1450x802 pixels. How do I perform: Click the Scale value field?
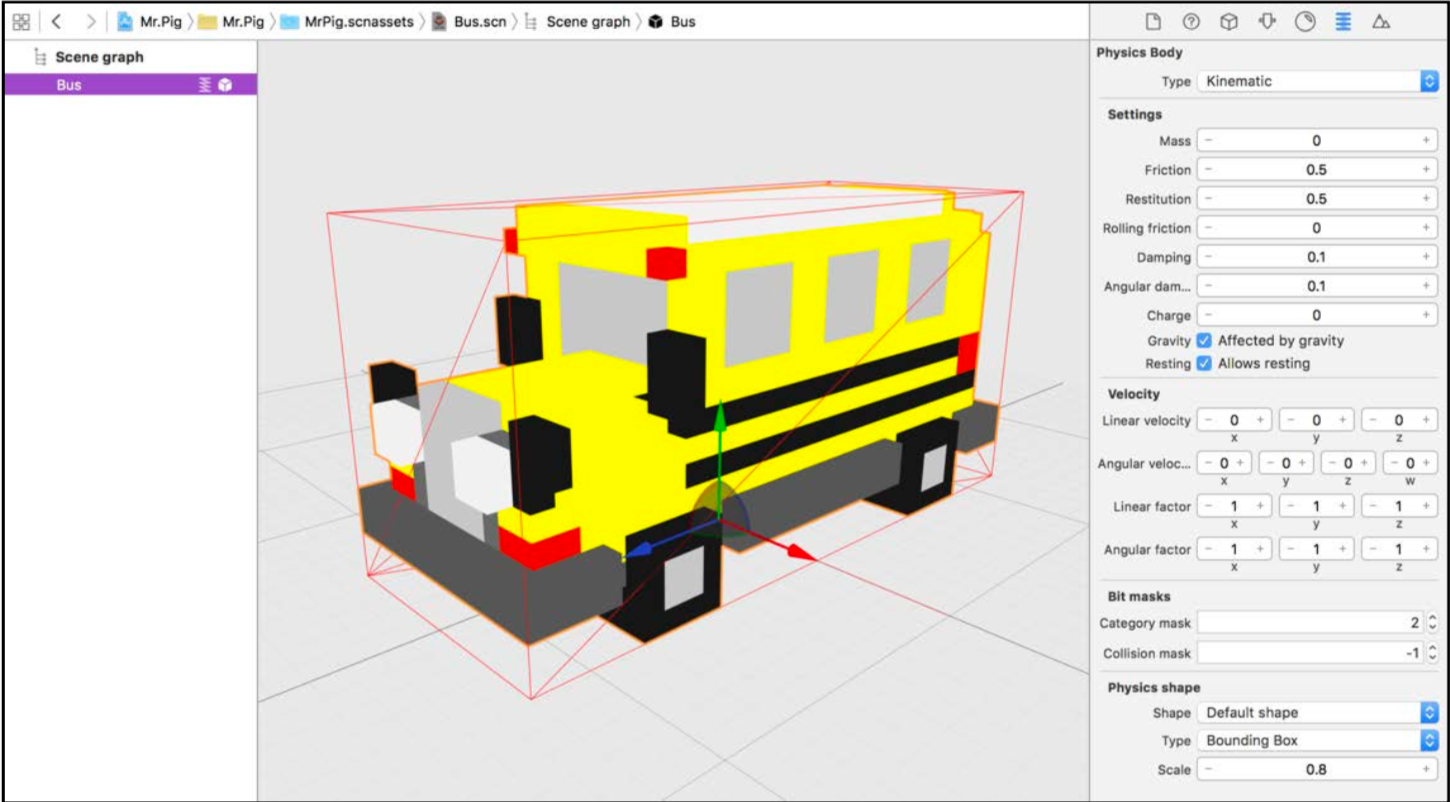pos(1317,770)
